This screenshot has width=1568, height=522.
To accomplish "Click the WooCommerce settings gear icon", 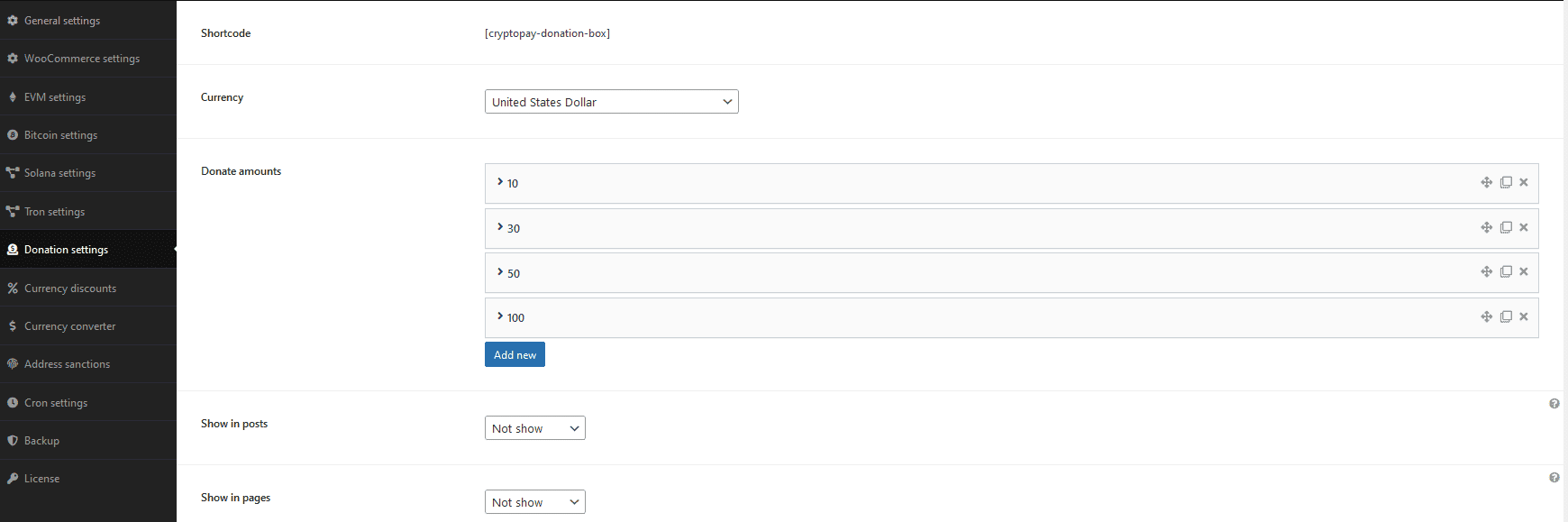I will 13,59.
